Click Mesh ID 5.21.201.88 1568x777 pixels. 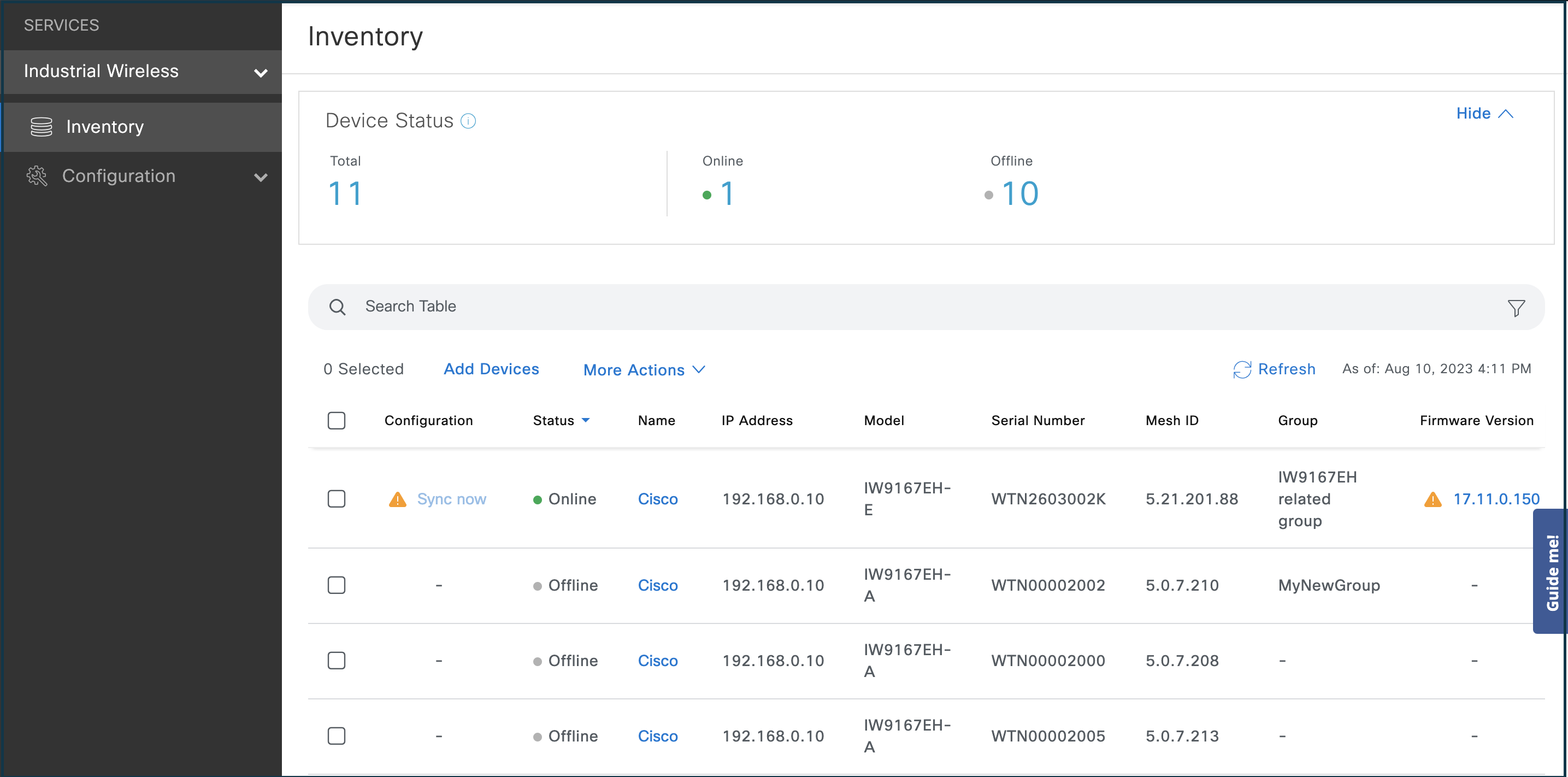[x=1191, y=499]
